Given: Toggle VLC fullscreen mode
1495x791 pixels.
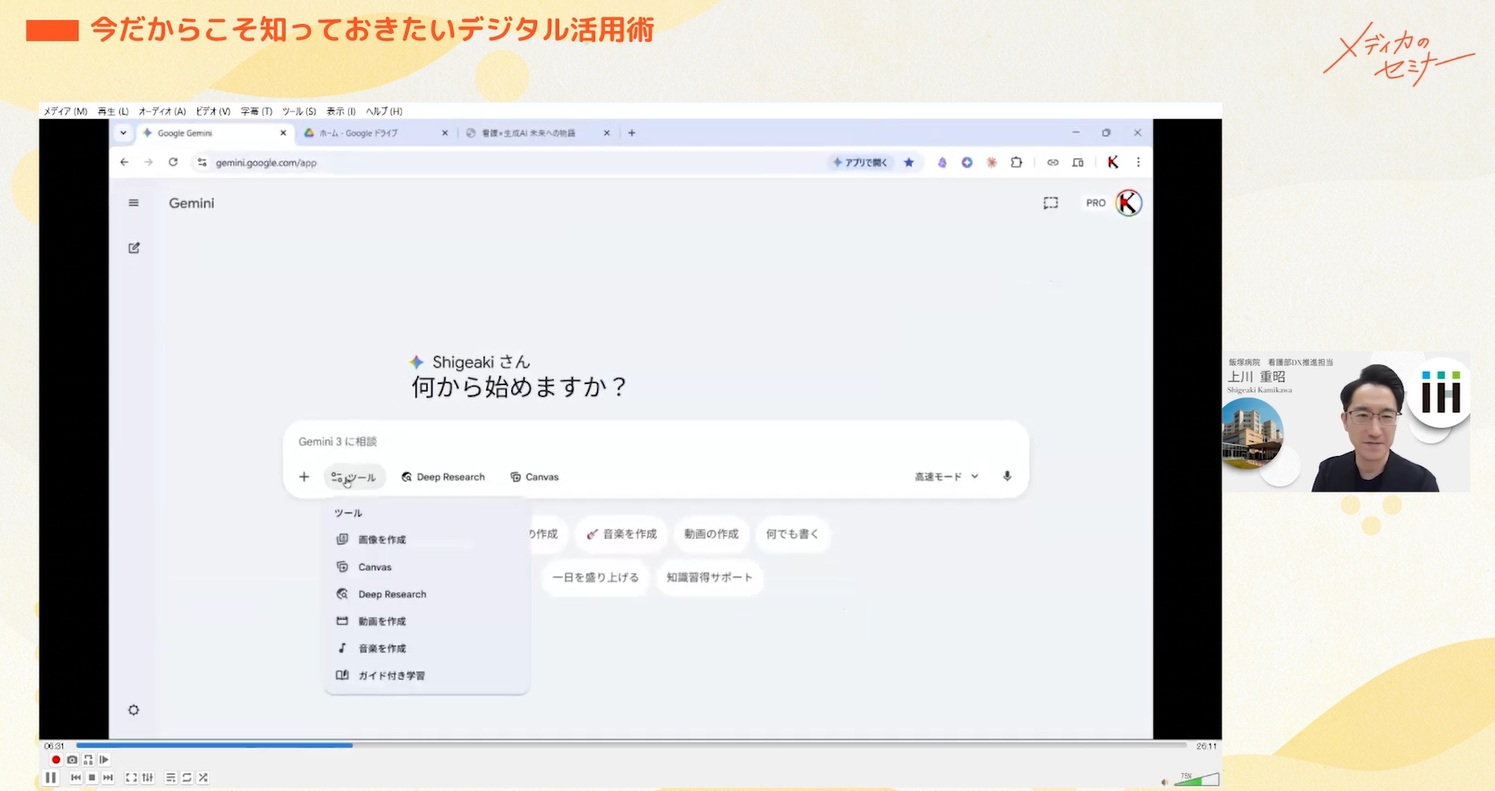Looking at the screenshot, I should click(x=131, y=777).
